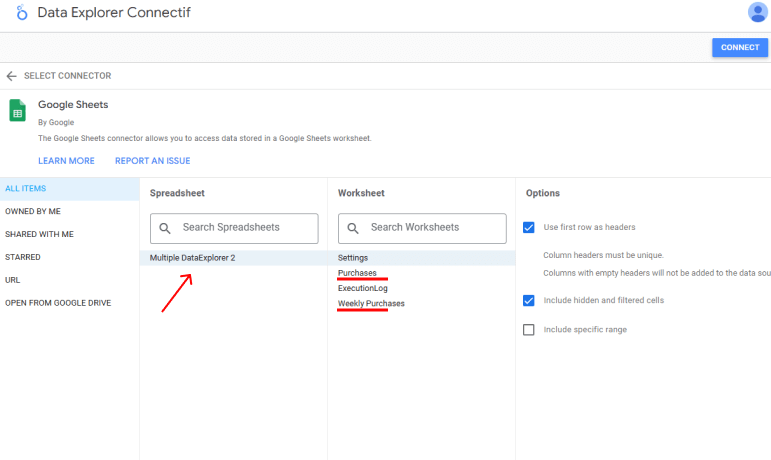Open the Learn More link
Viewport: 771px width, 460px height.
[x=66, y=161]
